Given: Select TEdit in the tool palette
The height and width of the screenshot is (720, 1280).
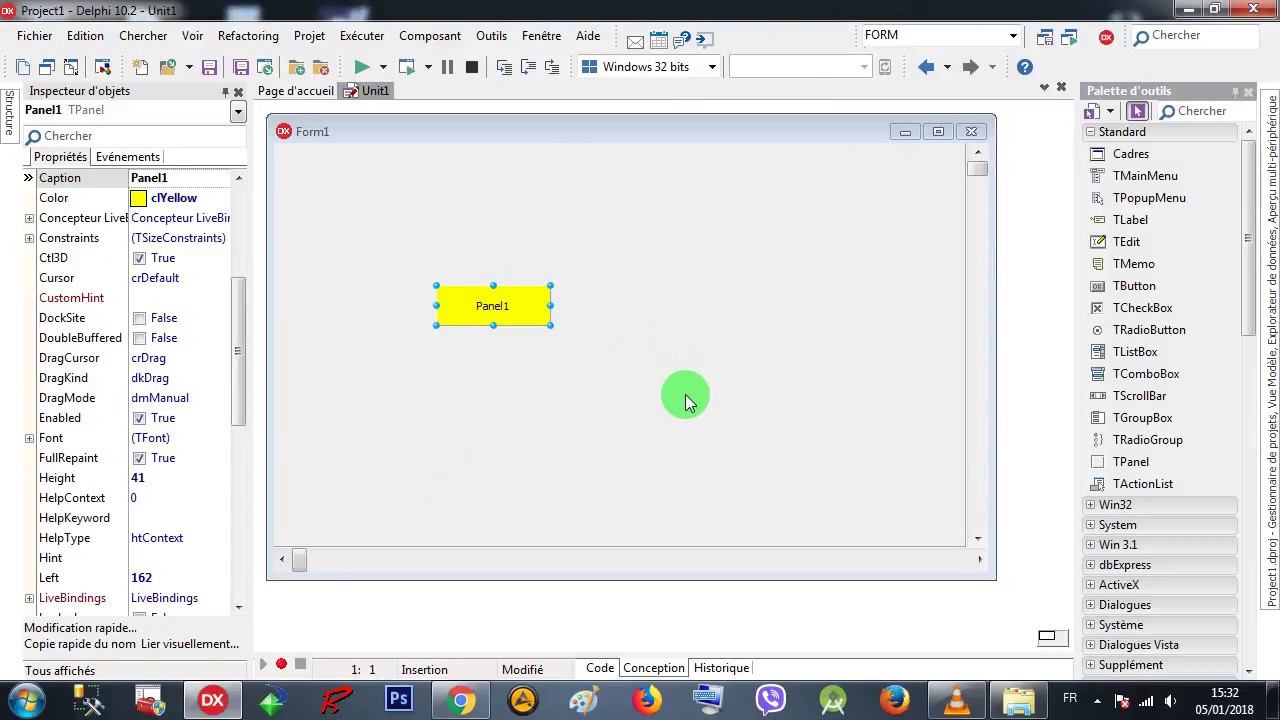Looking at the screenshot, I should click(x=1126, y=242).
